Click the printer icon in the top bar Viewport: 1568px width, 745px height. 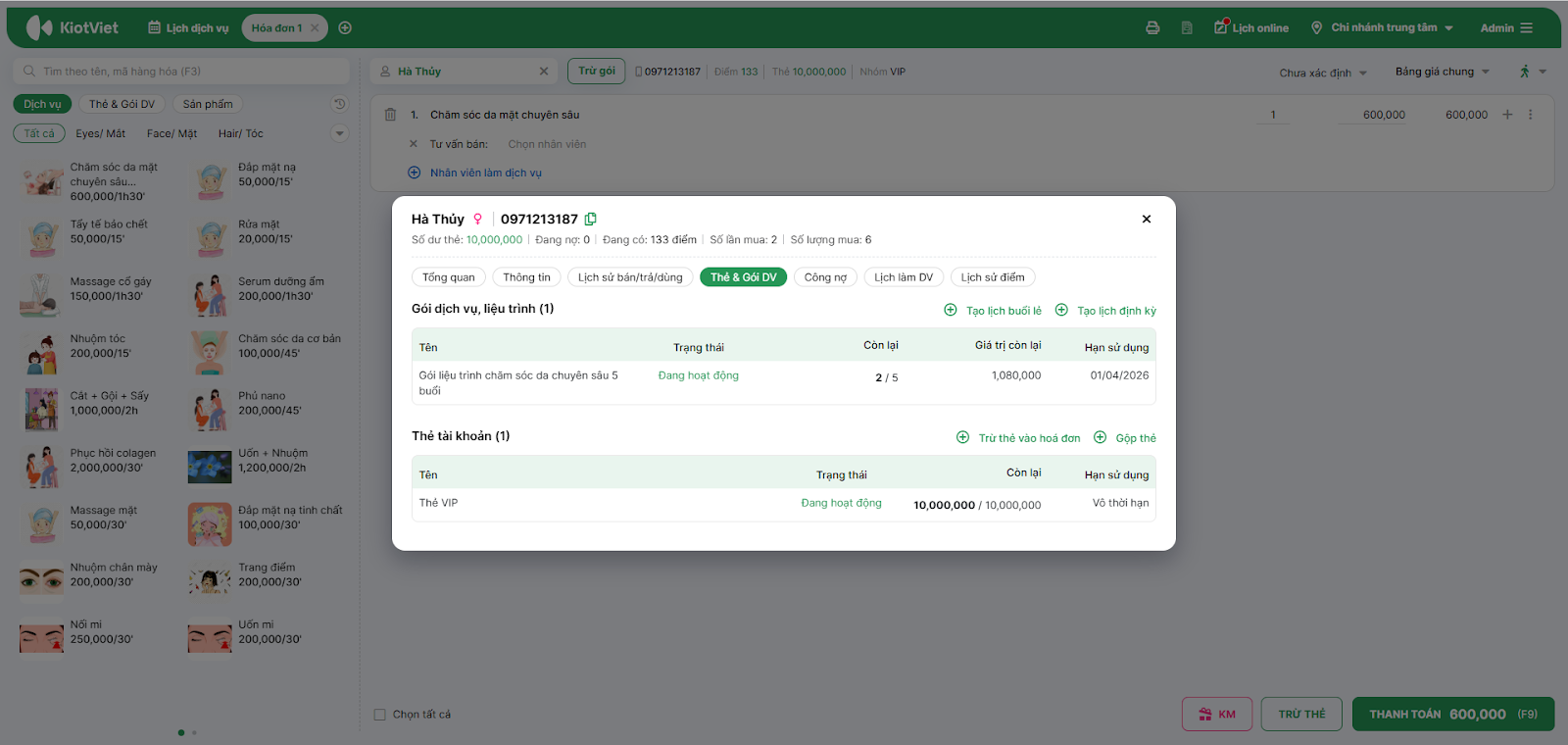[1152, 28]
